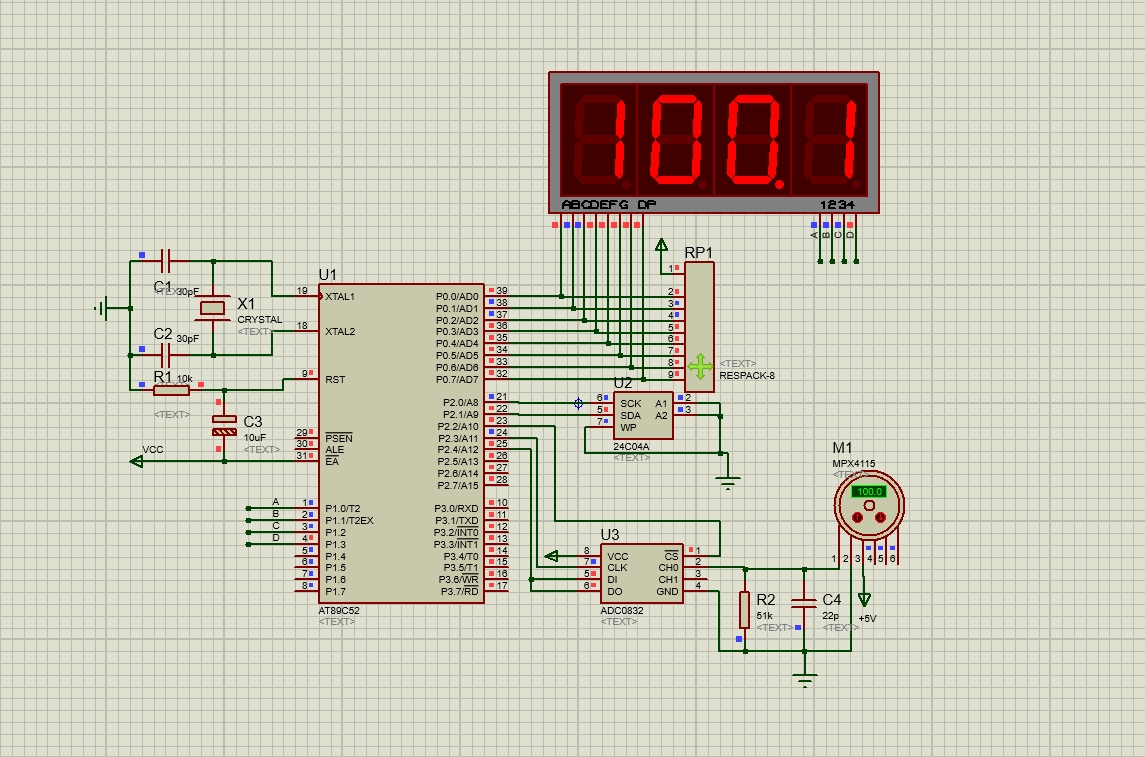Click the down-arrow button on MPX4115 sensor
This screenshot has height=757, width=1145.
(880, 517)
